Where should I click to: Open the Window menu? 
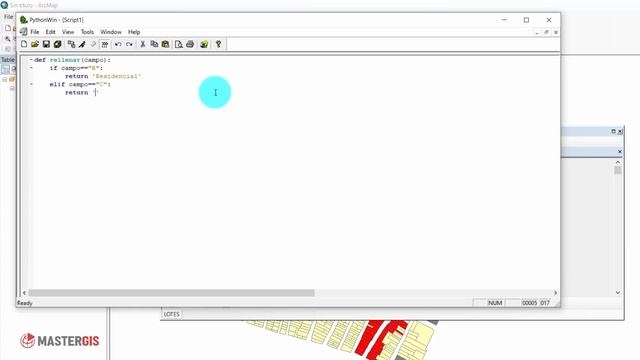[x=111, y=32]
